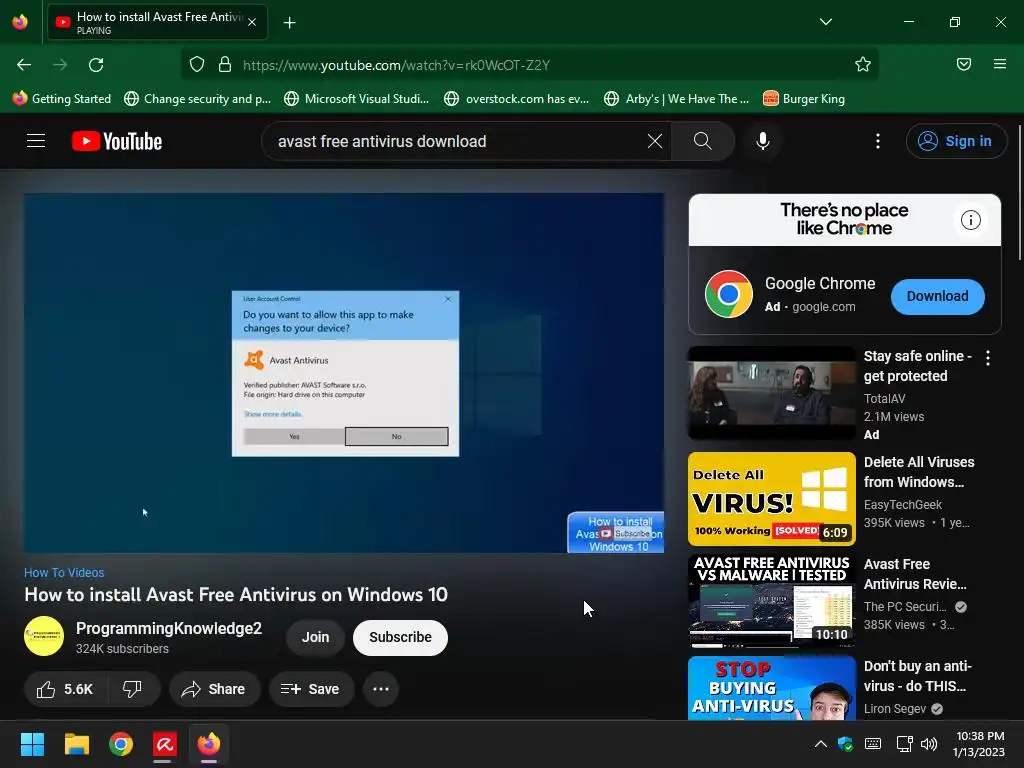Image resolution: width=1024 pixels, height=768 pixels.
Task: Open Arby's bookmark
Action: (676, 99)
